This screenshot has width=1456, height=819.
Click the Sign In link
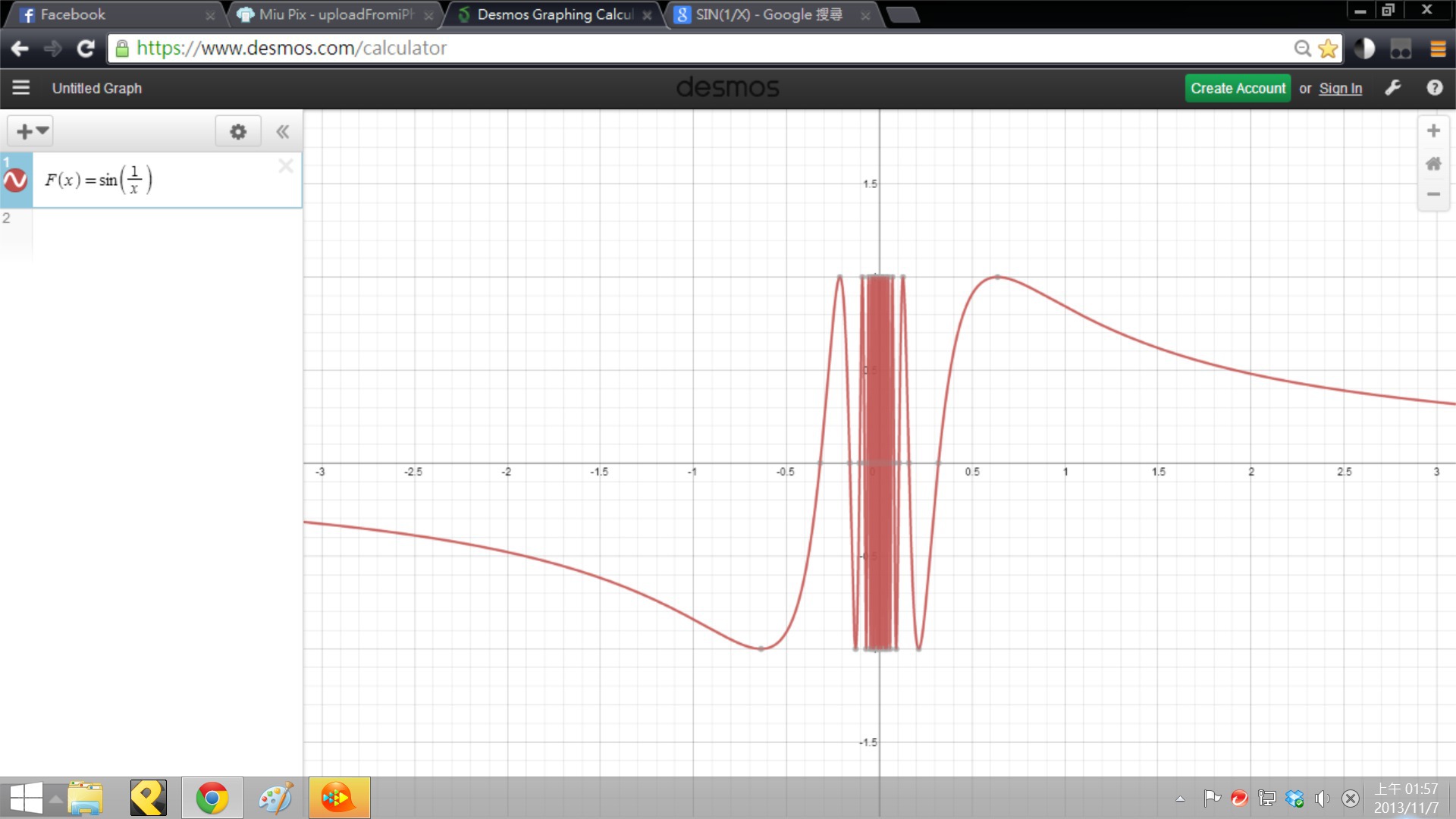pos(1340,88)
